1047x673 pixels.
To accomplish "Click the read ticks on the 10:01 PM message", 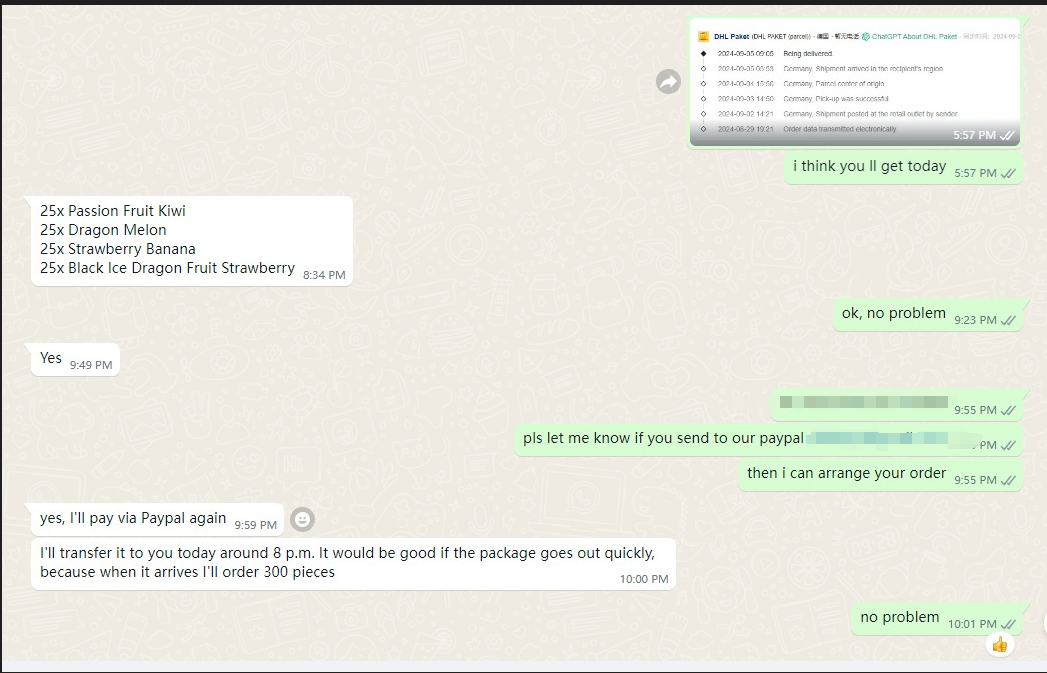I will pyautogui.click(x=1008, y=624).
